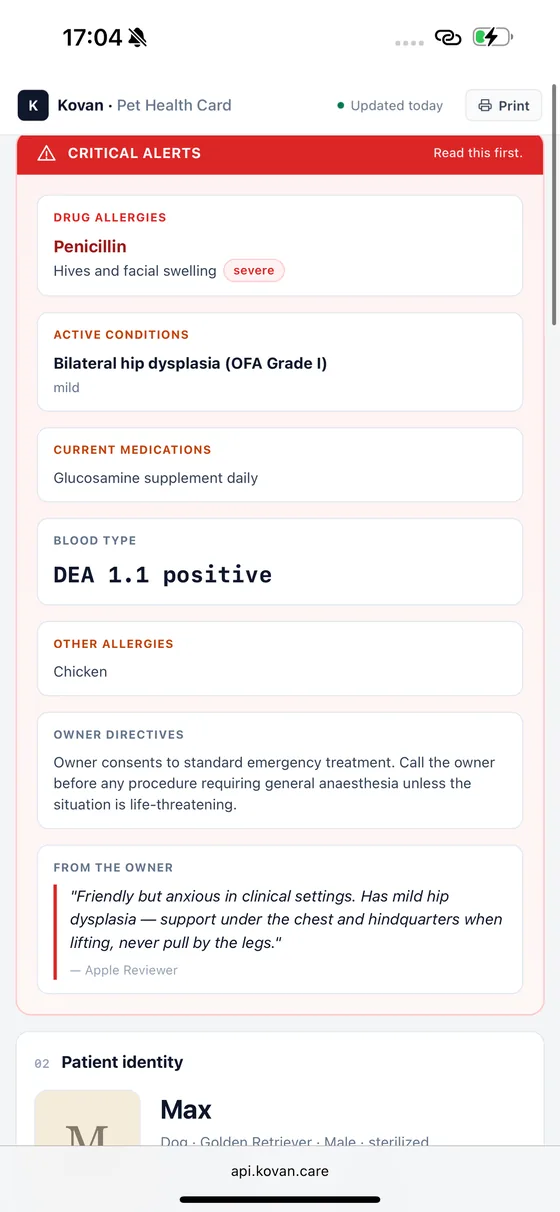This screenshot has width=560, height=1212.
Task: Tap the api.kovan.care address bar
Action: click(280, 1170)
